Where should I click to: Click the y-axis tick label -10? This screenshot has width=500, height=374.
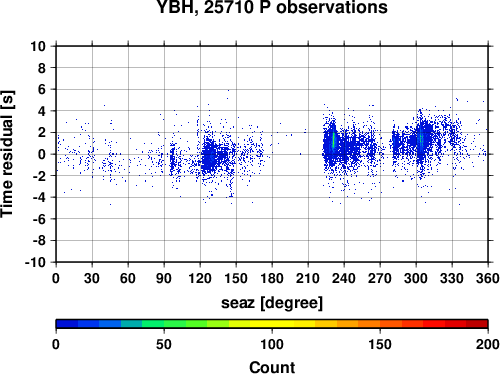pyautogui.click(x=35, y=262)
